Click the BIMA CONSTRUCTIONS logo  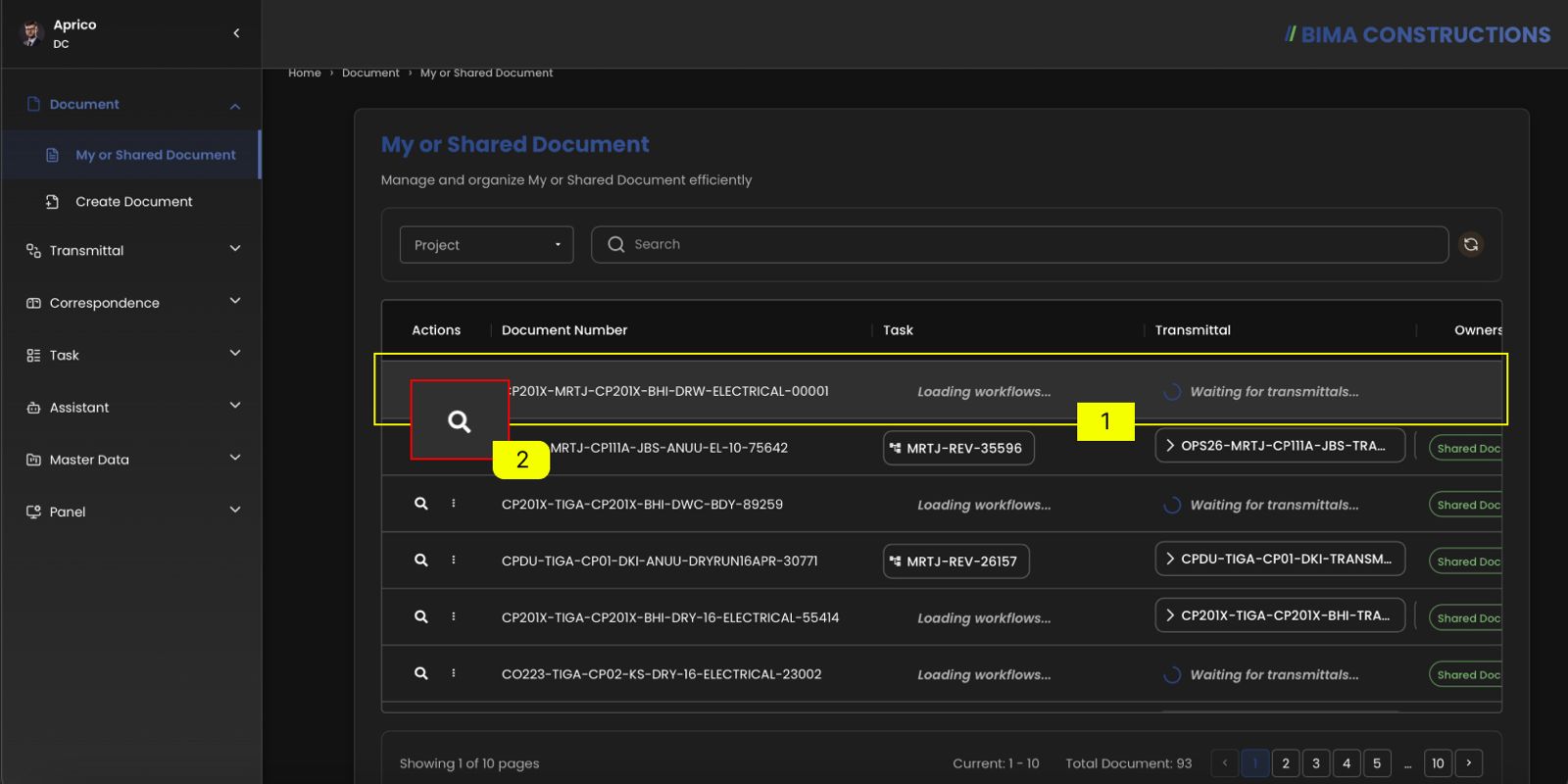pos(1417,35)
